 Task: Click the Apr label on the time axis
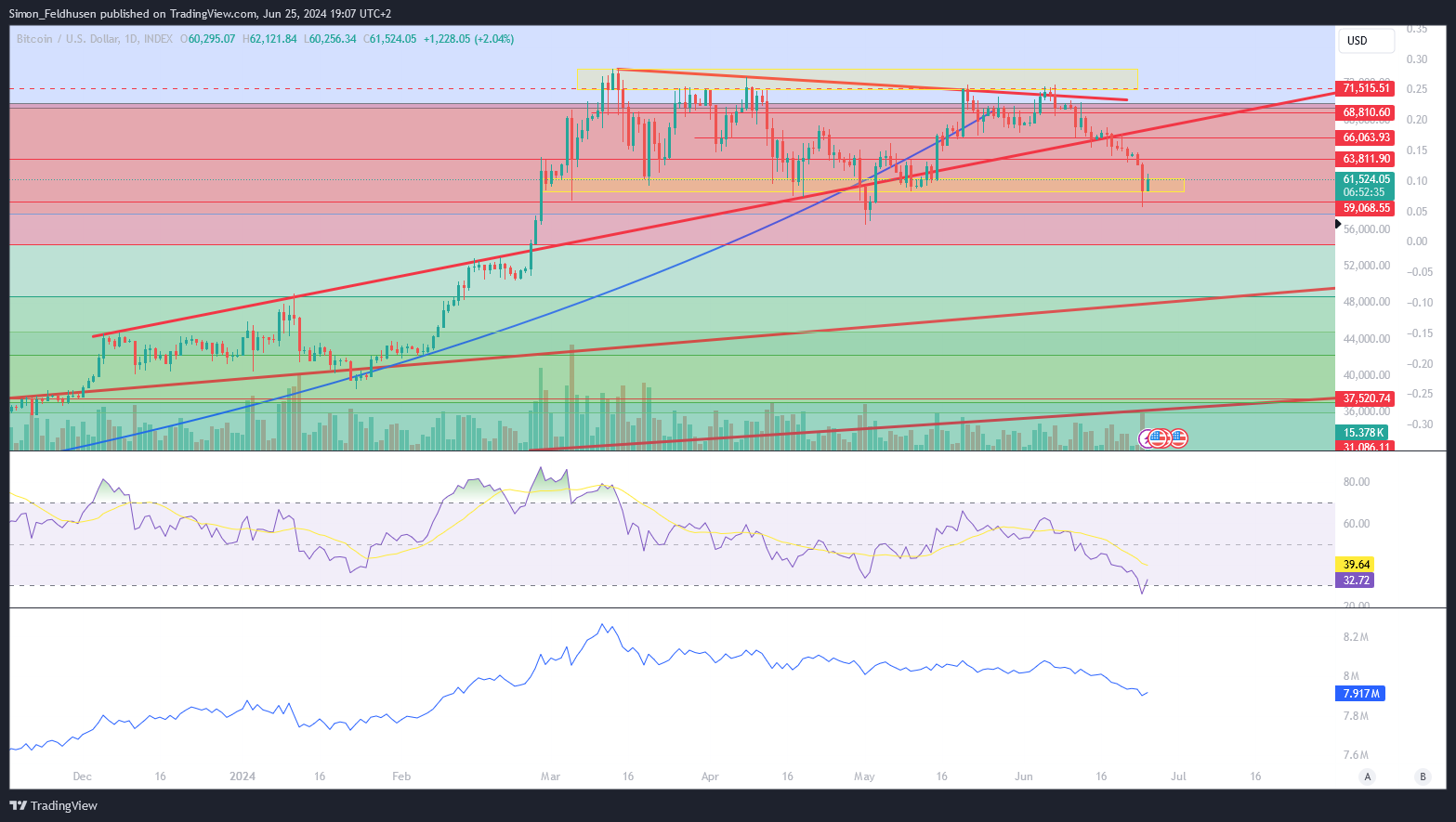[x=710, y=776]
